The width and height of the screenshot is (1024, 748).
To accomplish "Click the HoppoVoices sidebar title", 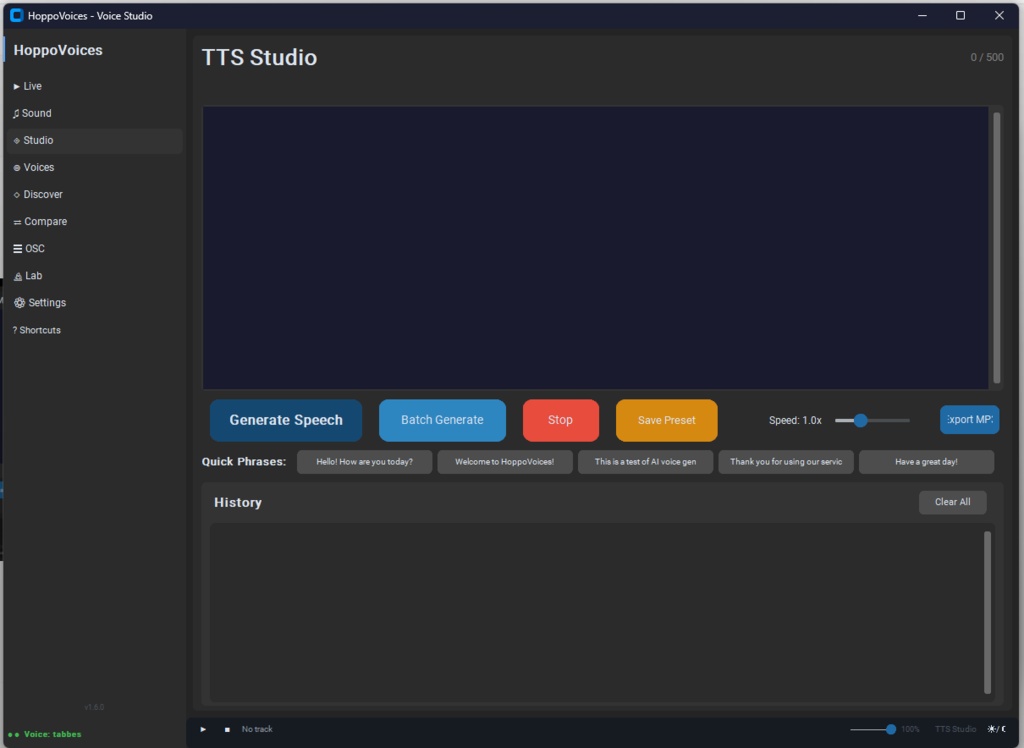I will click(58, 50).
